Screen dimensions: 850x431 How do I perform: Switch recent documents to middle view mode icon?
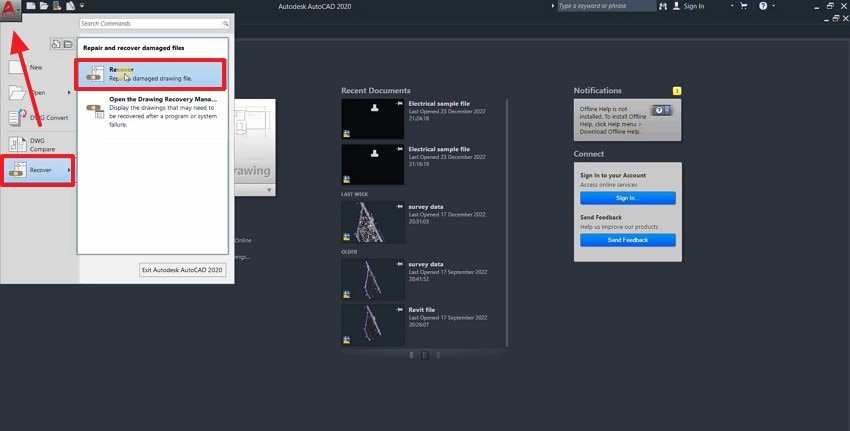tap(424, 355)
